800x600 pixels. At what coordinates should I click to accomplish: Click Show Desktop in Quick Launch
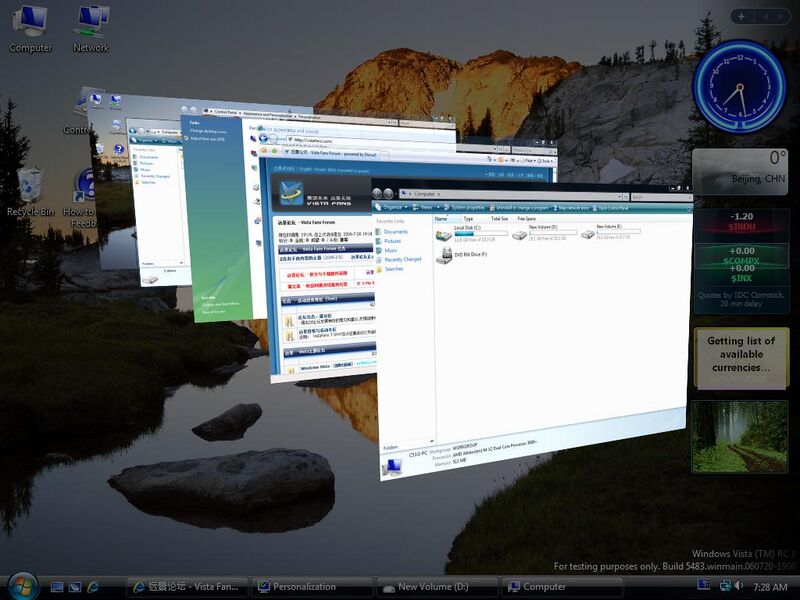tap(57, 587)
